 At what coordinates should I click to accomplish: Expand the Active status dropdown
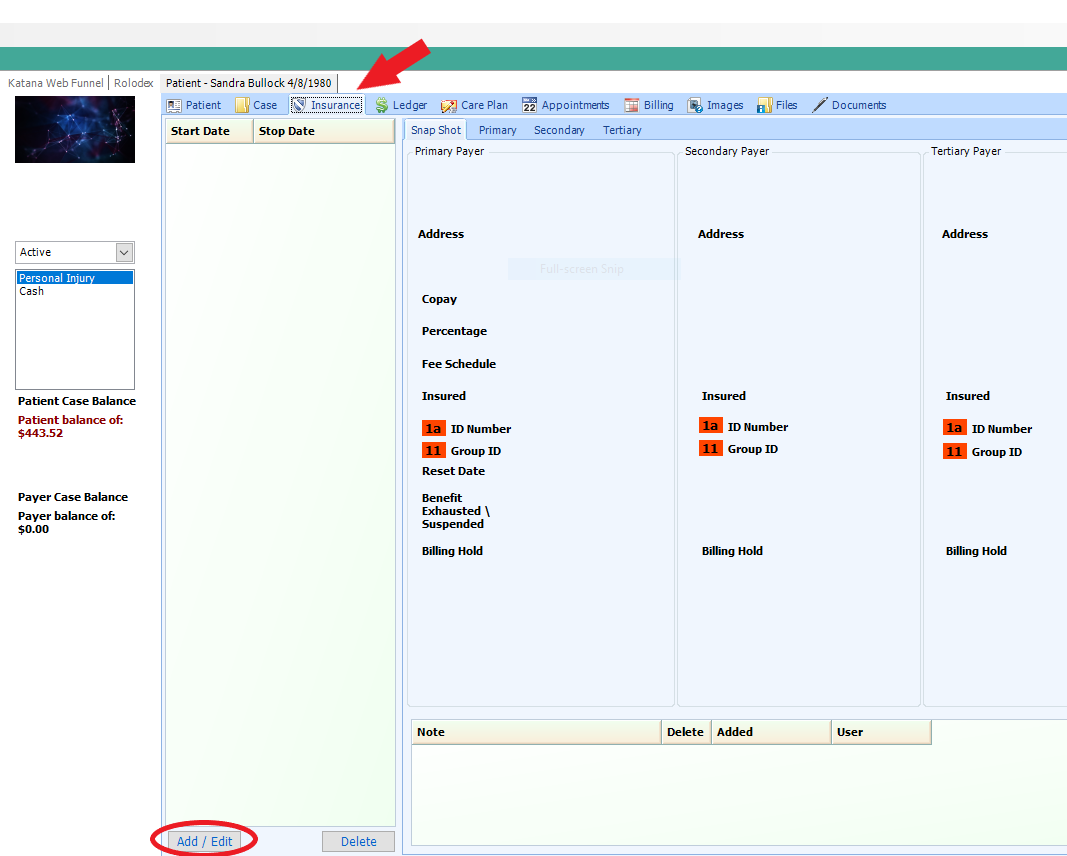[124, 252]
